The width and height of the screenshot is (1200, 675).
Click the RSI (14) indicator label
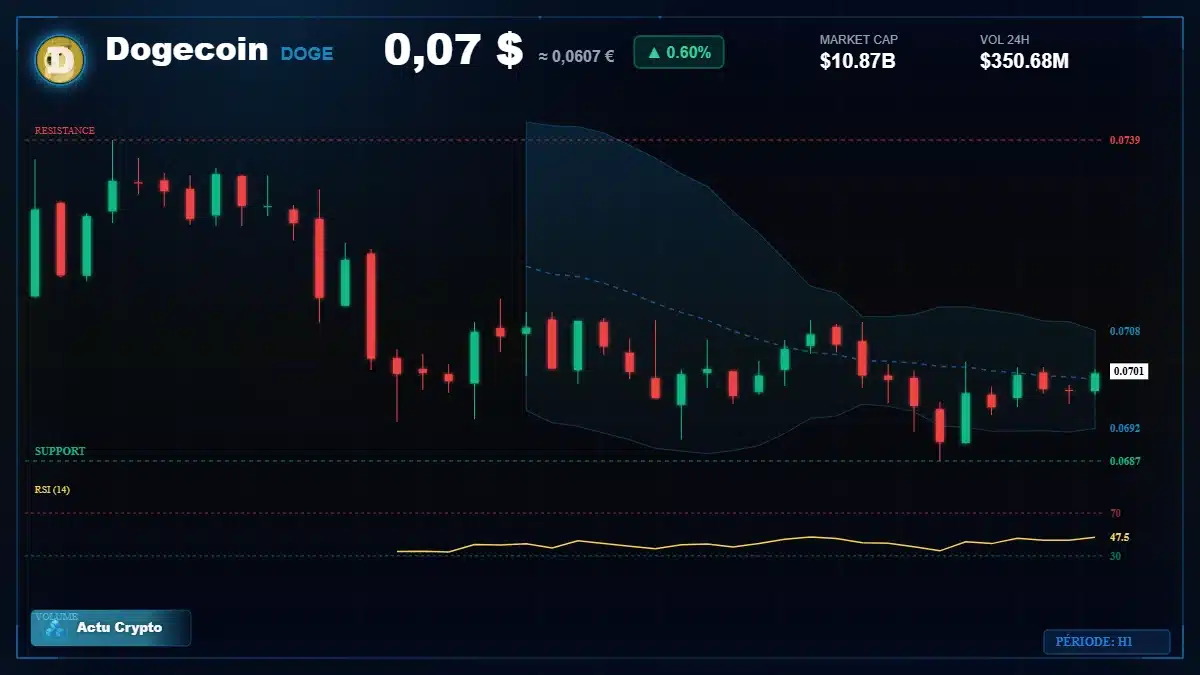click(x=52, y=490)
